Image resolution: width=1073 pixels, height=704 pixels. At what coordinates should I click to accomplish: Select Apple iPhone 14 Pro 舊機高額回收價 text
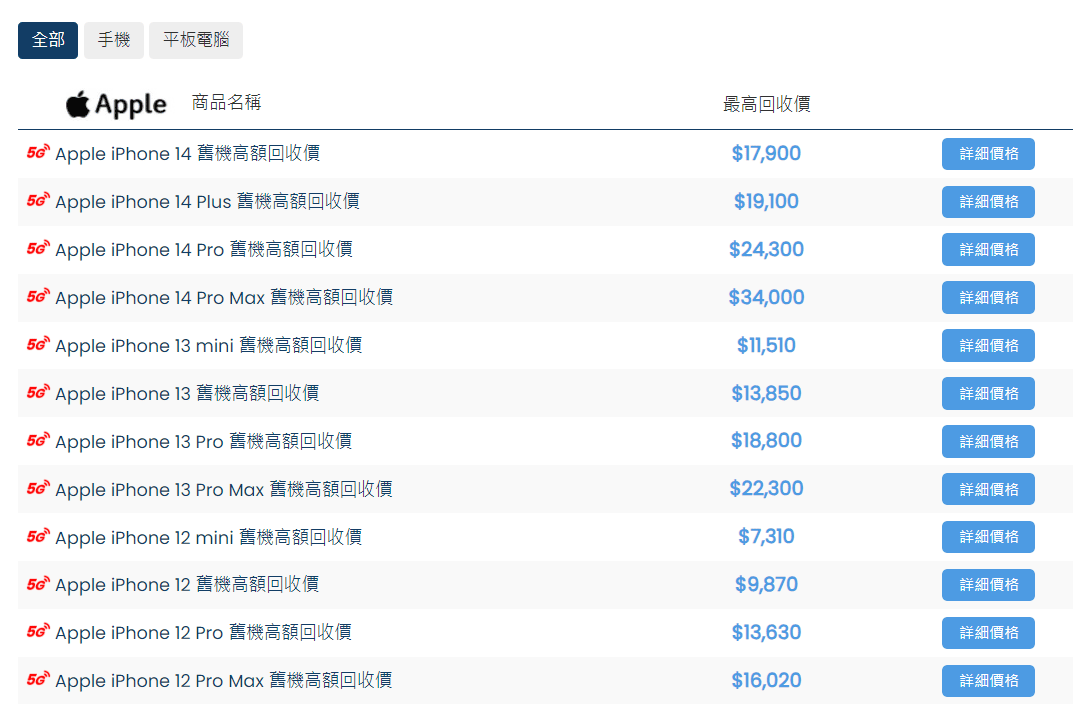tap(204, 249)
